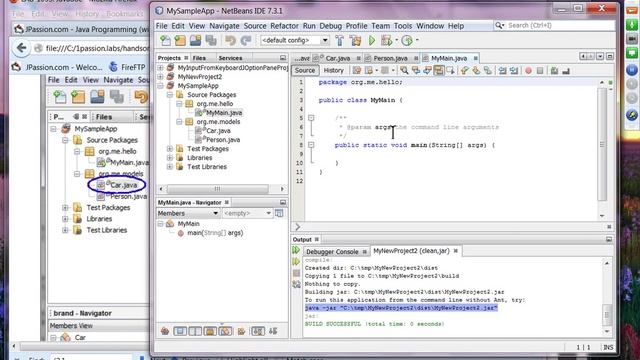The image size is (640, 360).
Task: Click the History view button
Action: point(333,70)
